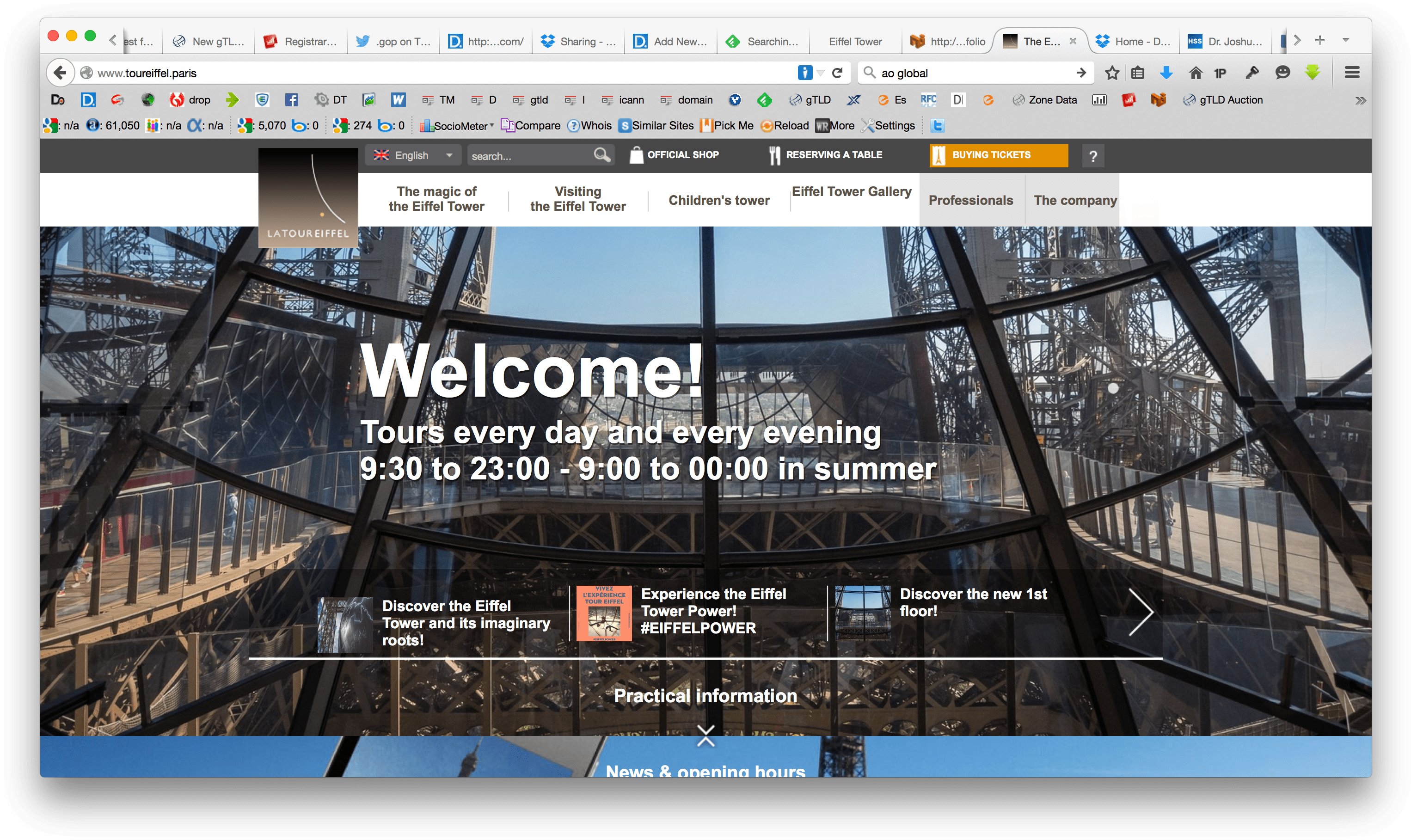Show more bookmarks via double chevron
1411x840 pixels.
[x=1360, y=101]
